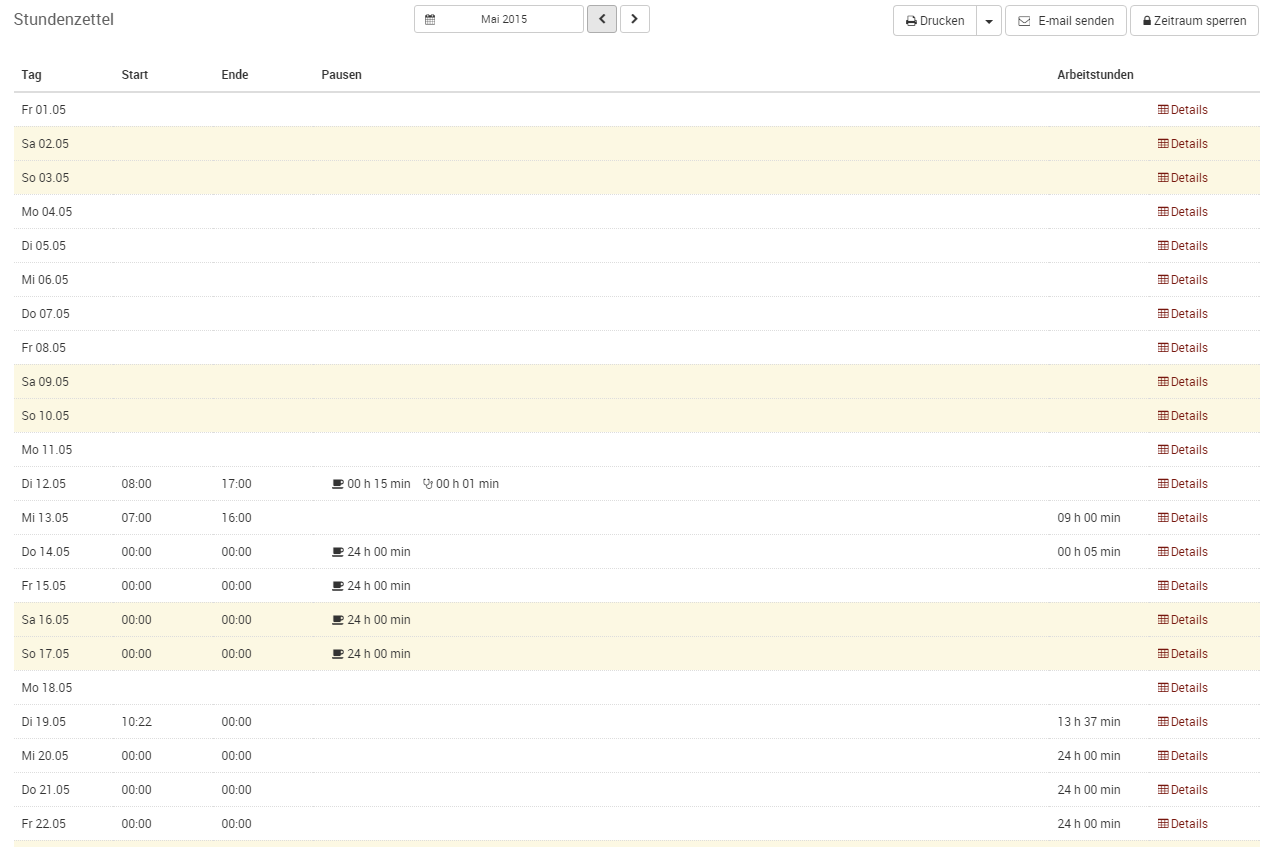Open Details for Sa 16.05
Image resolution: width=1270 pixels, height=847 pixels.
1183,620
